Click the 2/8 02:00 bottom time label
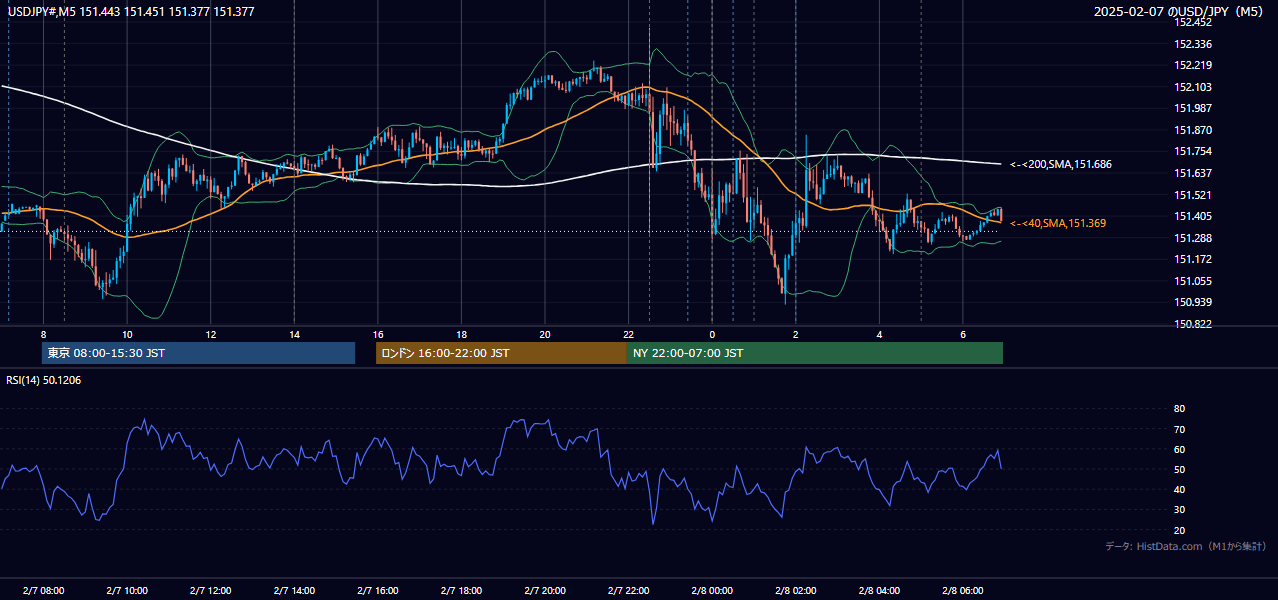The width and height of the screenshot is (1278, 600). (795, 591)
